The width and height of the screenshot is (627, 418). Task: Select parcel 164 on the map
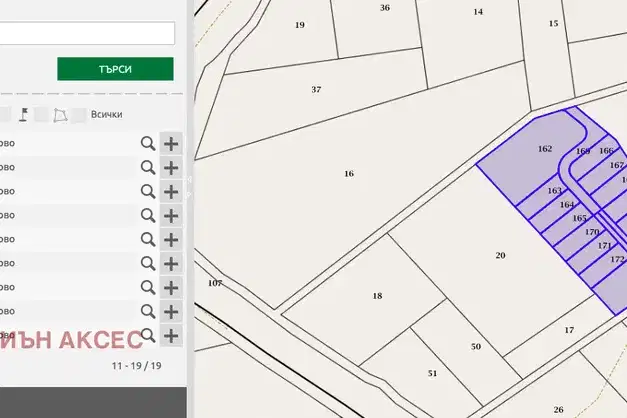point(567,205)
